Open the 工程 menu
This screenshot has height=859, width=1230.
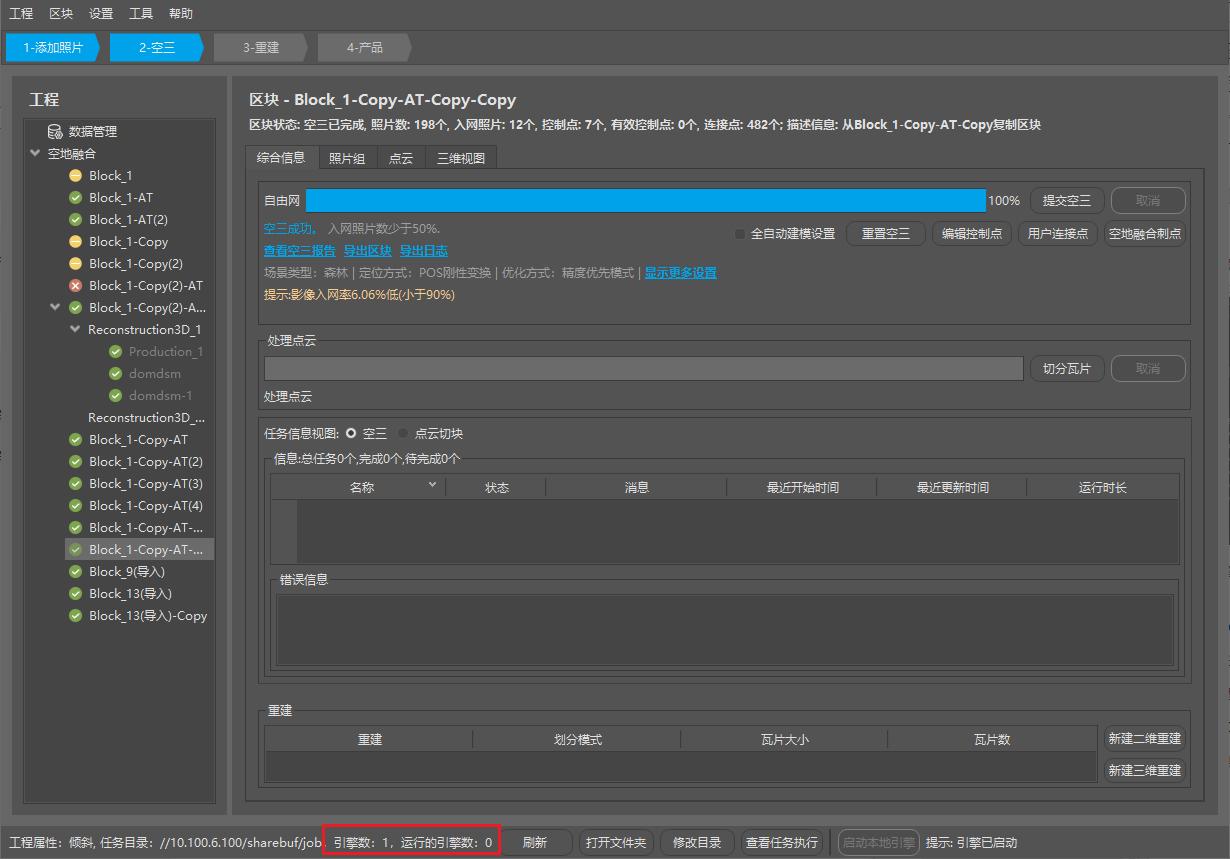[x=21, y=14]
